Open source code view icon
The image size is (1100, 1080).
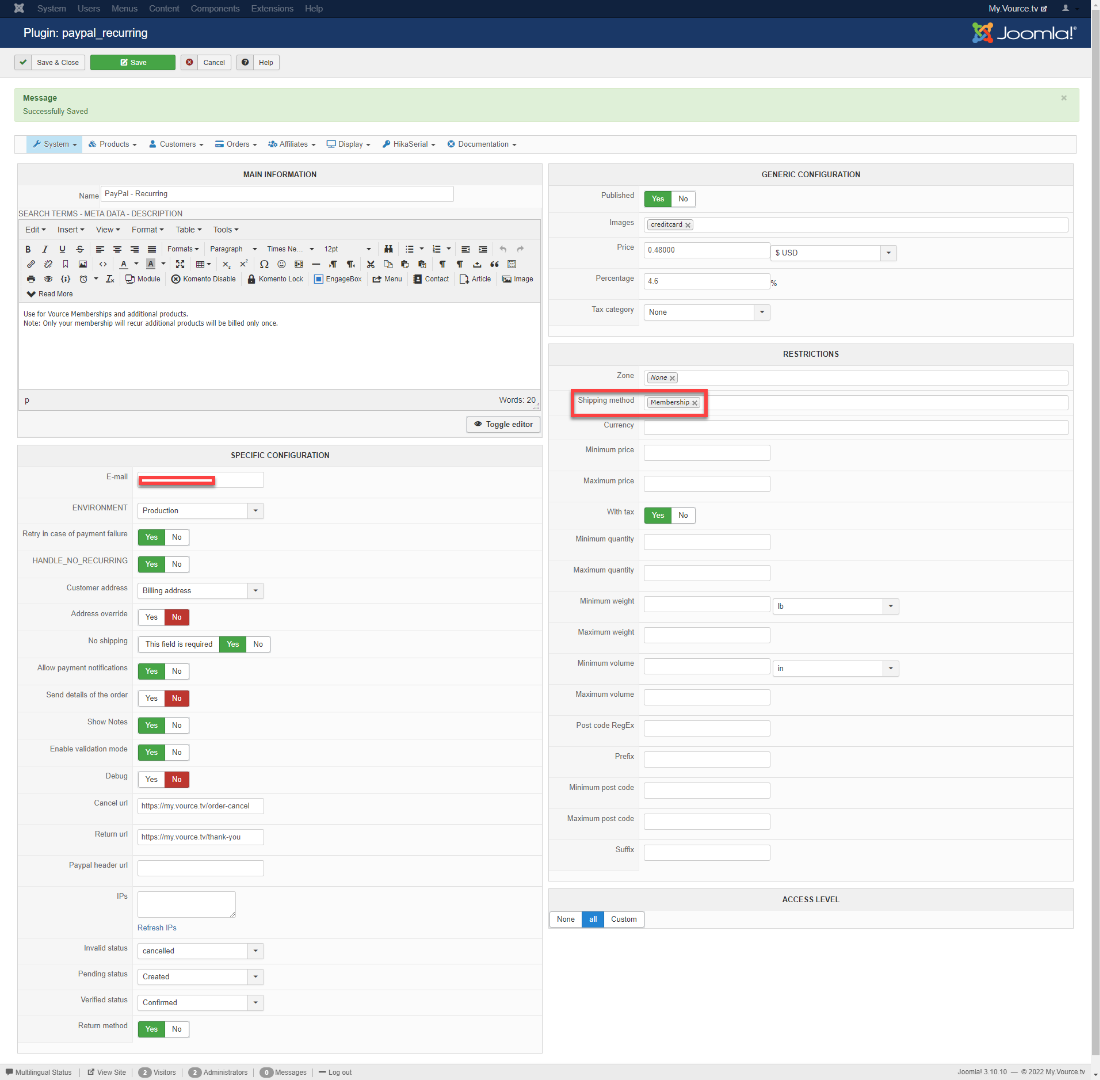click(x=102, y=265)
